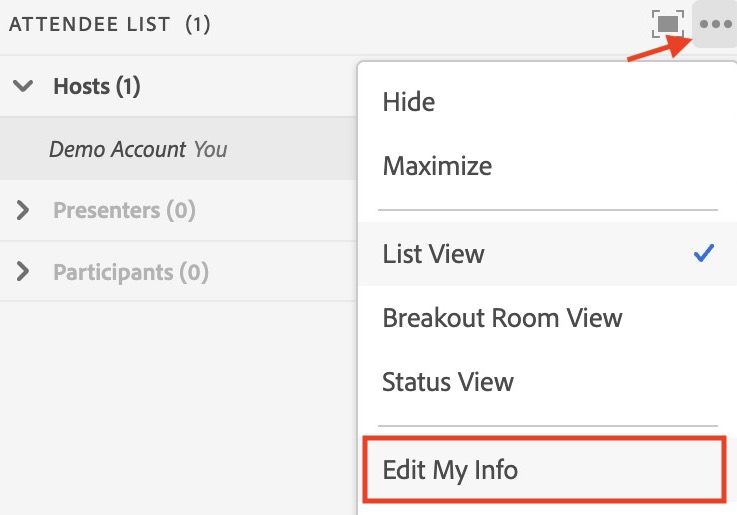Expand the Participants group chevron
Image resolution: width=737 pixels, height=515 pixels.
(24, 272)
